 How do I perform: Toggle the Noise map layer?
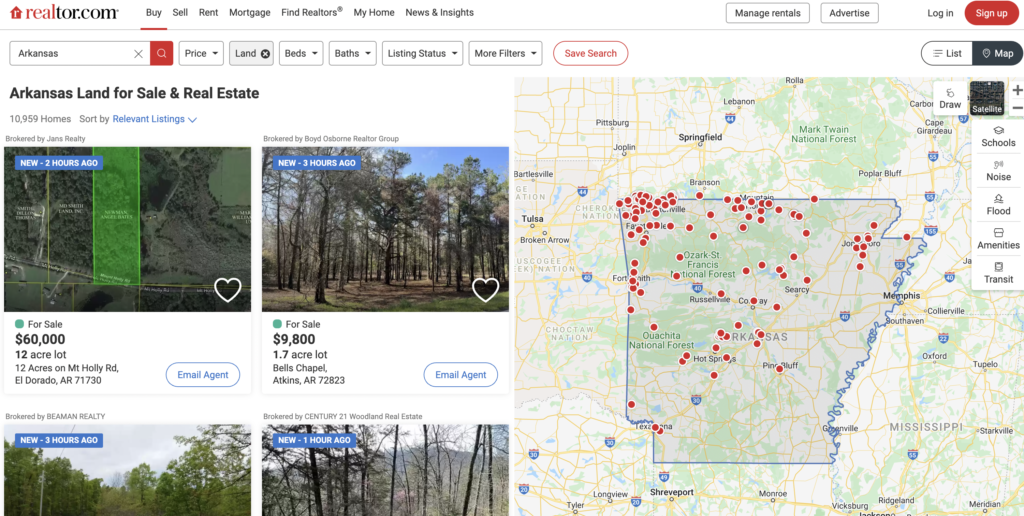(x=999, y=170)
